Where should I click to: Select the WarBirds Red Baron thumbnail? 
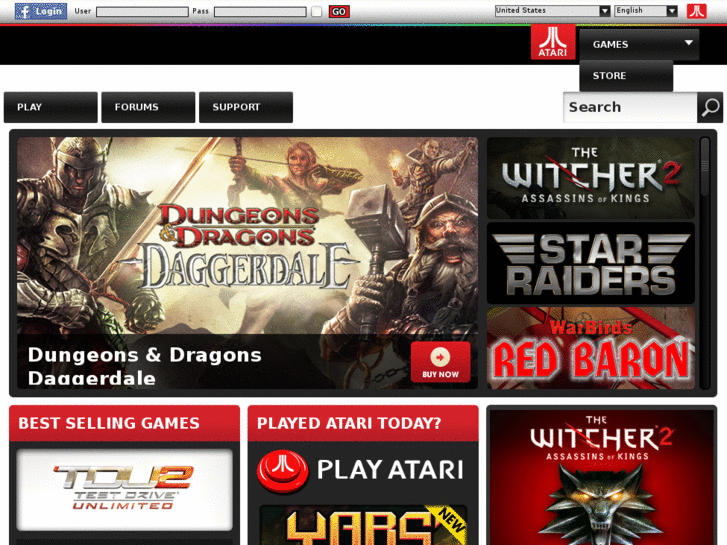[591, 348]
